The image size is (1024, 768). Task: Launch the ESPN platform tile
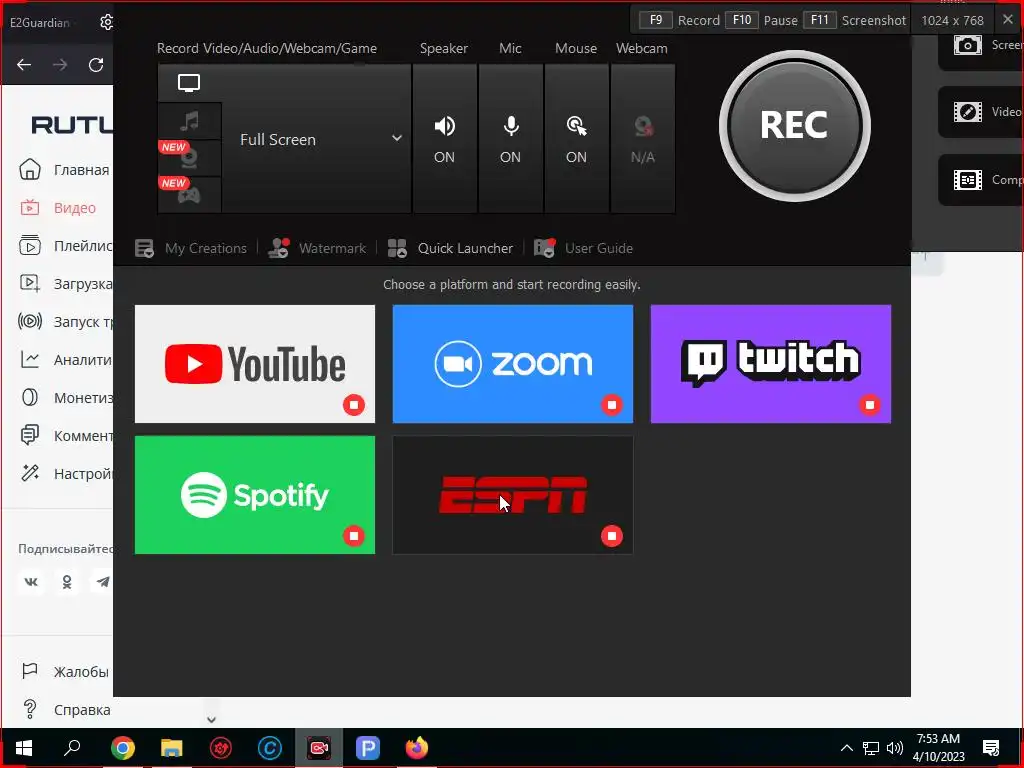coord(513,495)
